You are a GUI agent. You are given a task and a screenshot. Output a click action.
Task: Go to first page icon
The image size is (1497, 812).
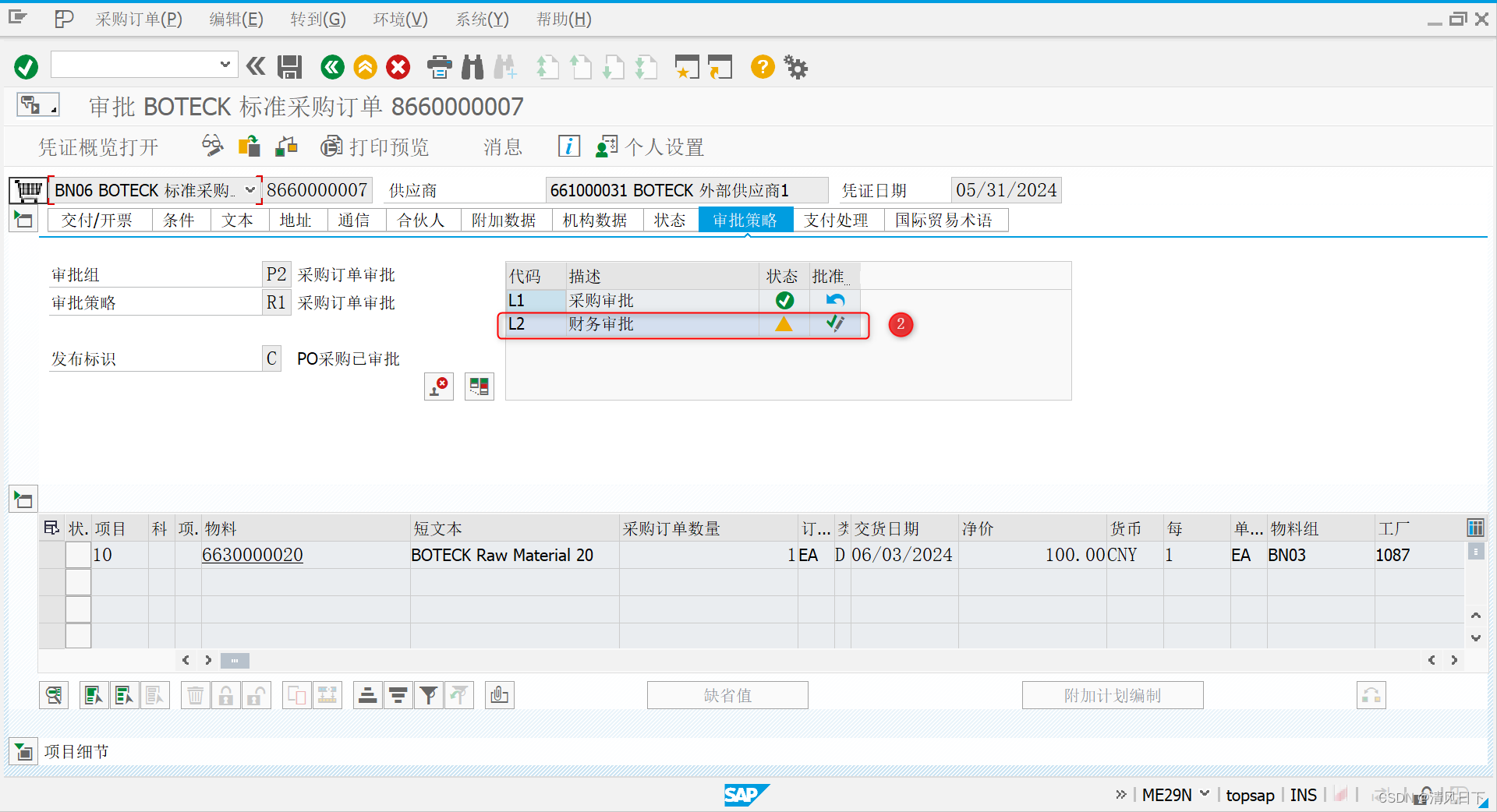coord(547,67)
